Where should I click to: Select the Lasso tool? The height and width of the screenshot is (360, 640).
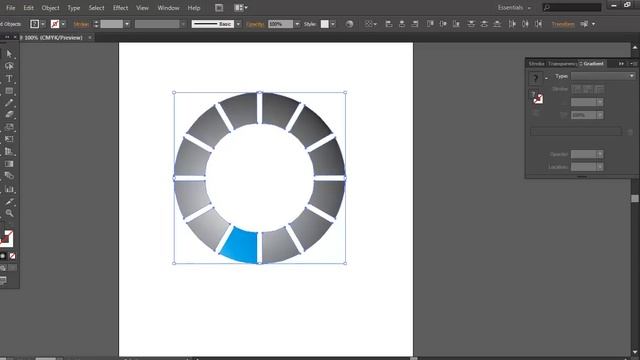[9, 66]
